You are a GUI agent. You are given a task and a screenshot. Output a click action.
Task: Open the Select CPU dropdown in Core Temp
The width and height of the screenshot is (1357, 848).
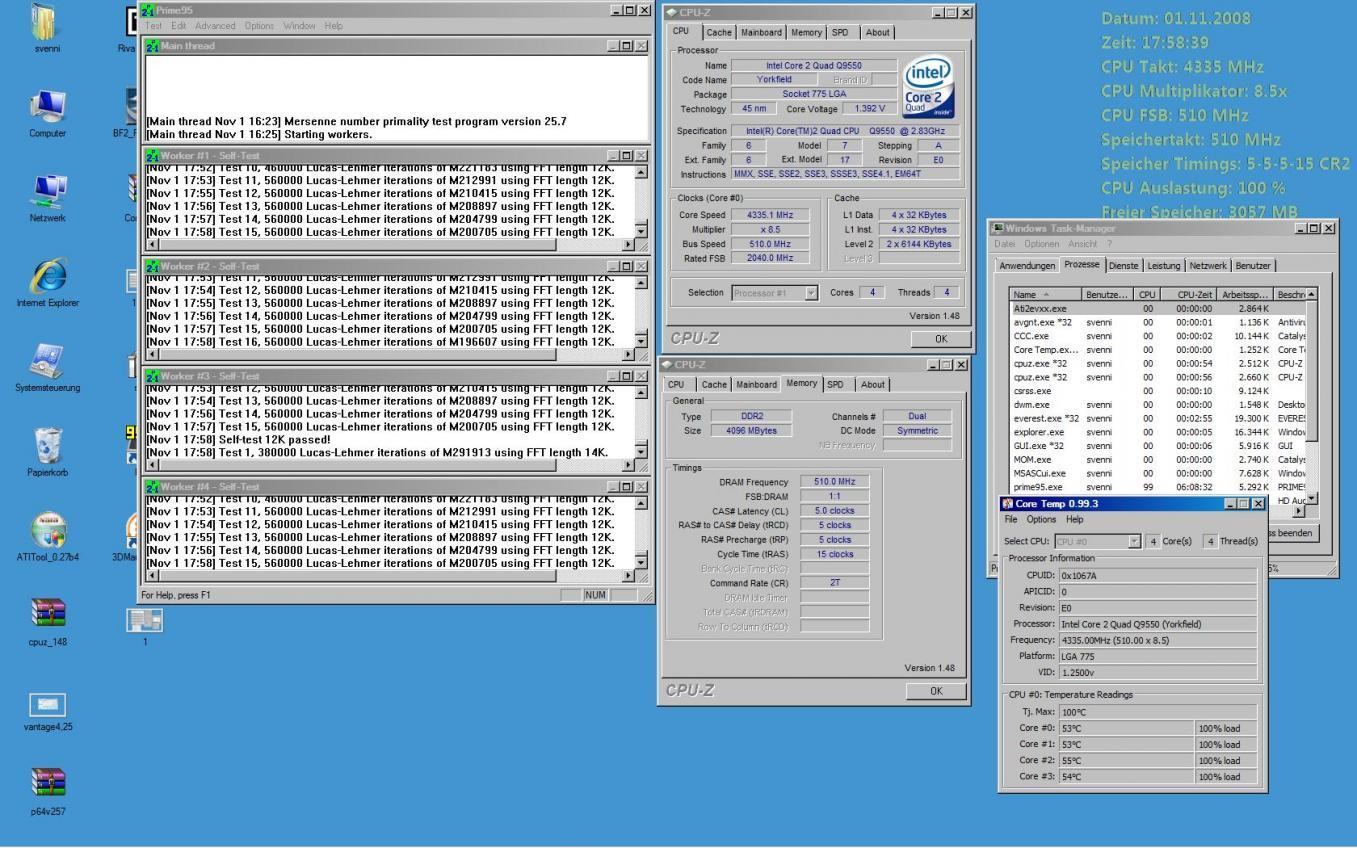[x=1098, y=541]
